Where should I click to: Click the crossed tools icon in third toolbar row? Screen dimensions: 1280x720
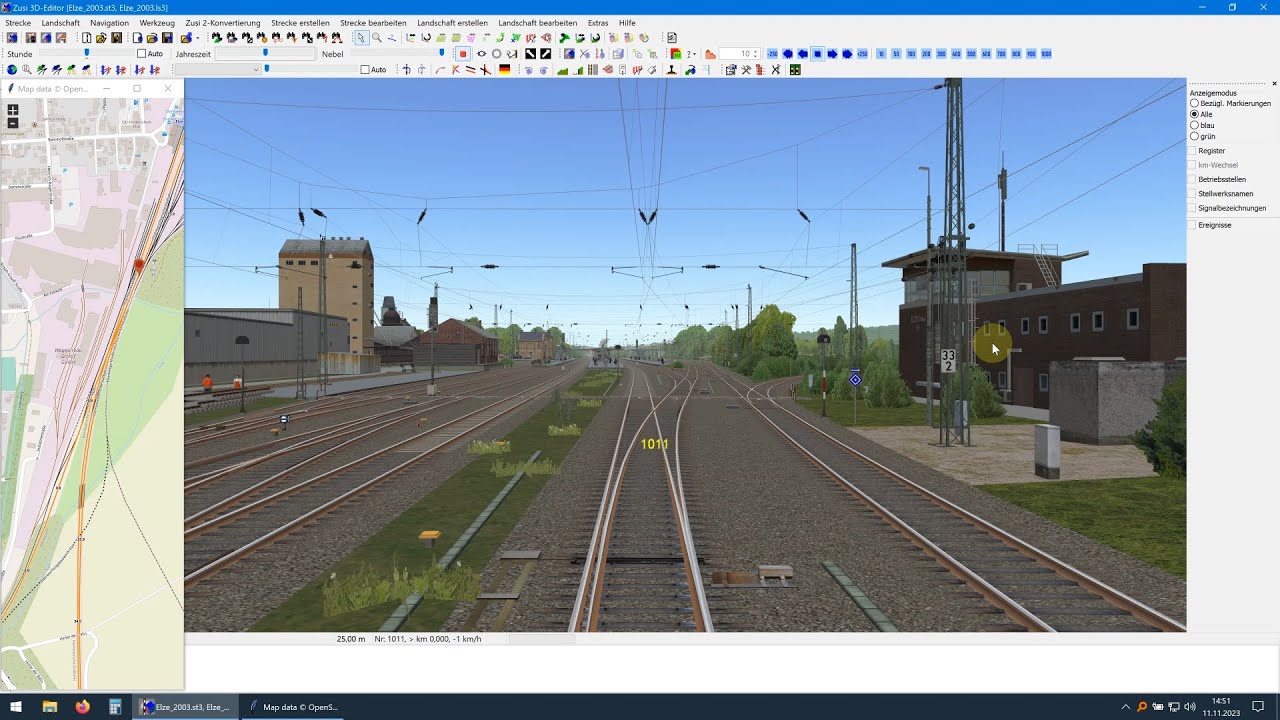(x=746, y=70)
